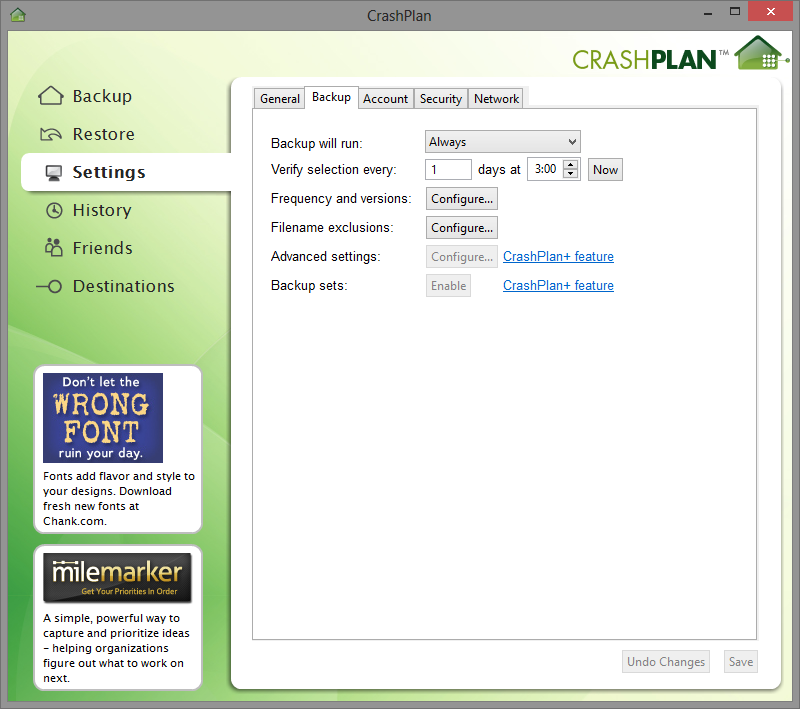The width and height of the screenshot is (800, 709).
Task: Configure frequency and versions
Action: click(x=462, y=198)
